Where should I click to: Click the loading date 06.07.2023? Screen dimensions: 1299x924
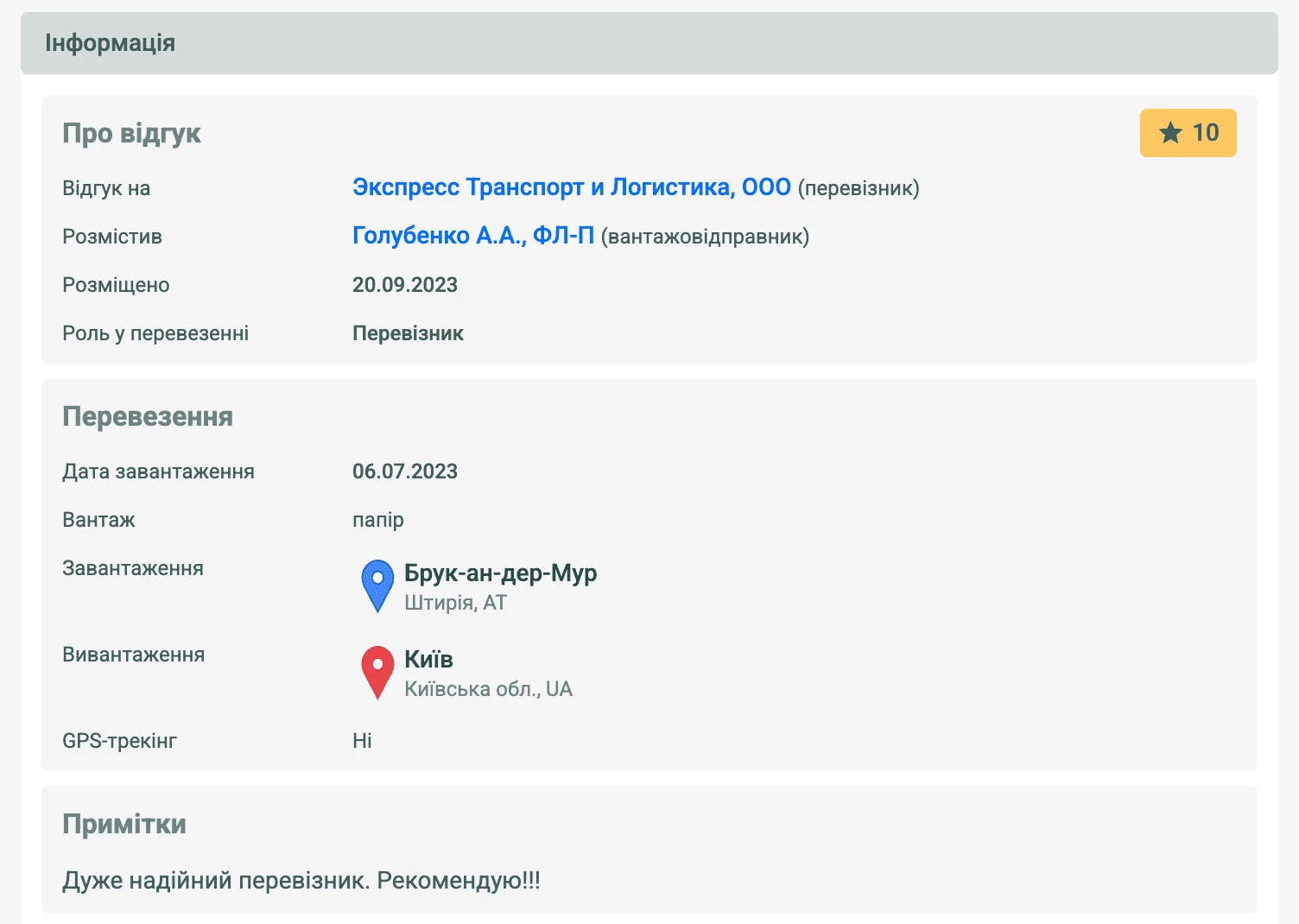[404, 471]
